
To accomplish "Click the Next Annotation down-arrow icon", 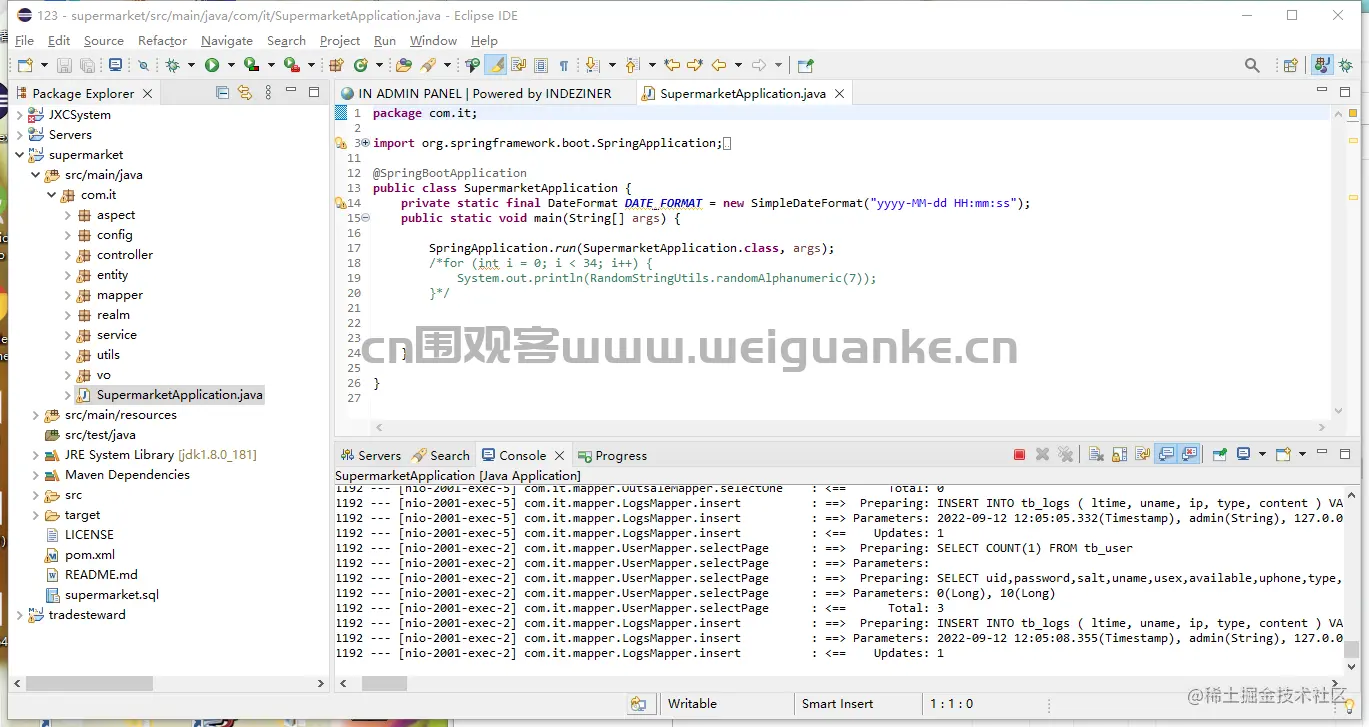I will [x=591, y=65].
